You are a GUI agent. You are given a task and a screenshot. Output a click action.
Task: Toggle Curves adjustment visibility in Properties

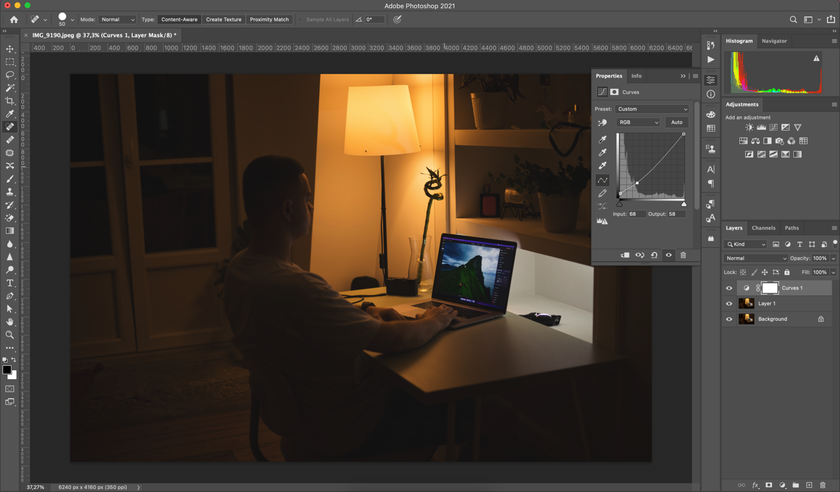(669, 255)
